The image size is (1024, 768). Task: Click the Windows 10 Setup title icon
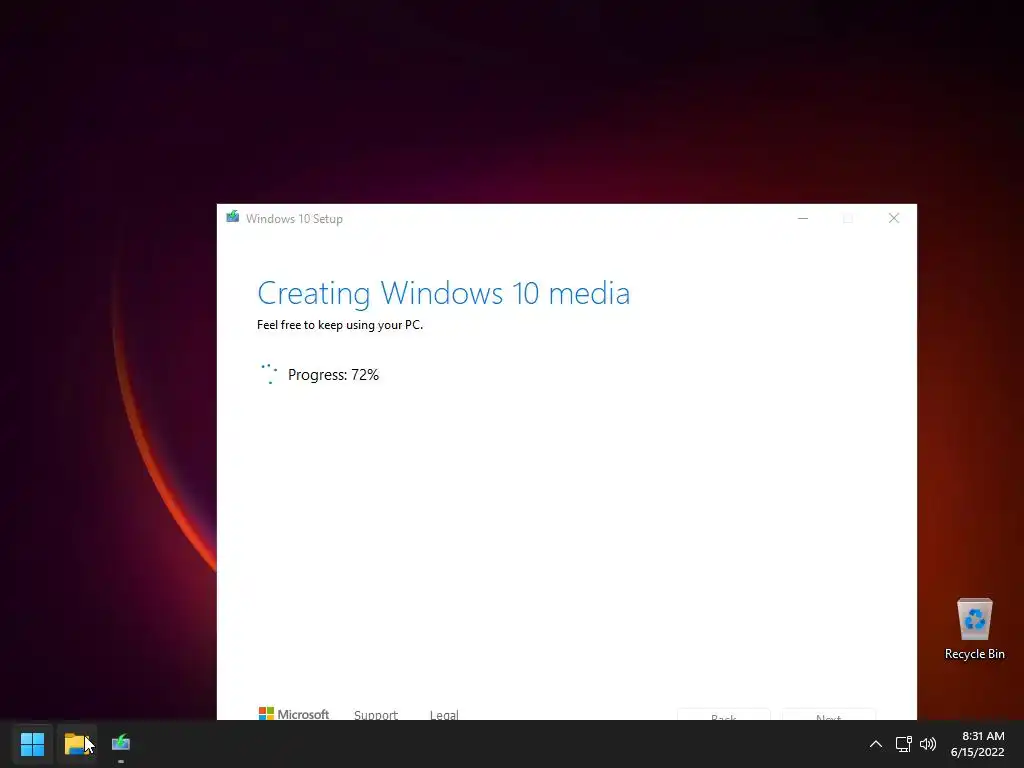pos(232,217)
